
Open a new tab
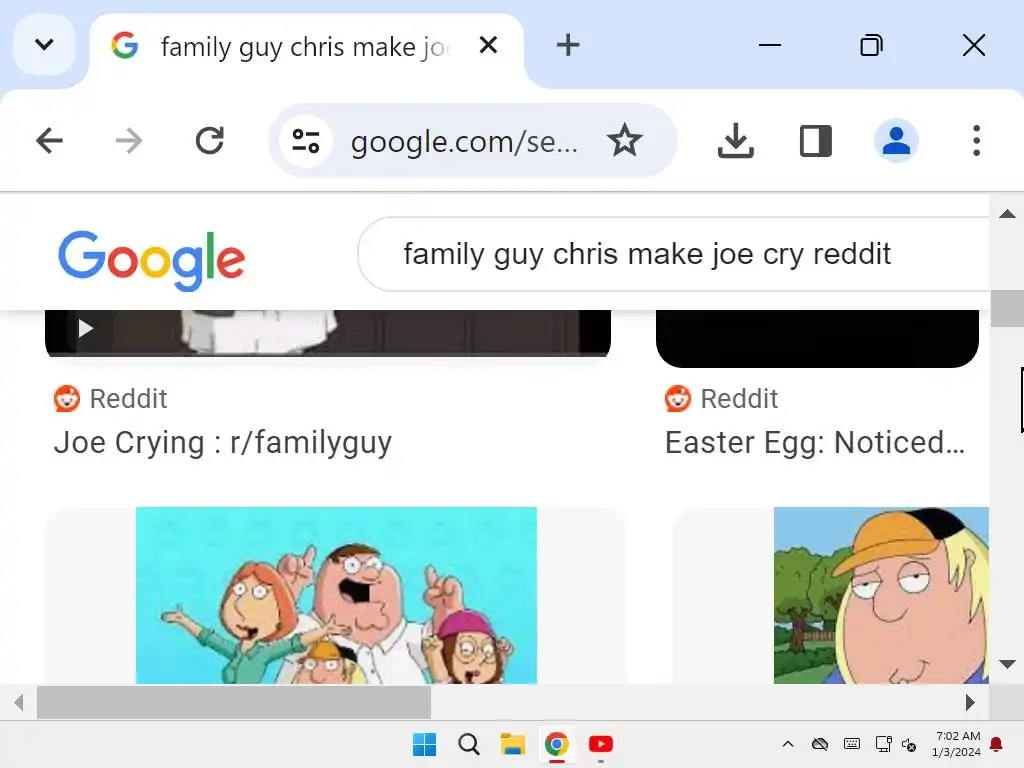(568, 45)
